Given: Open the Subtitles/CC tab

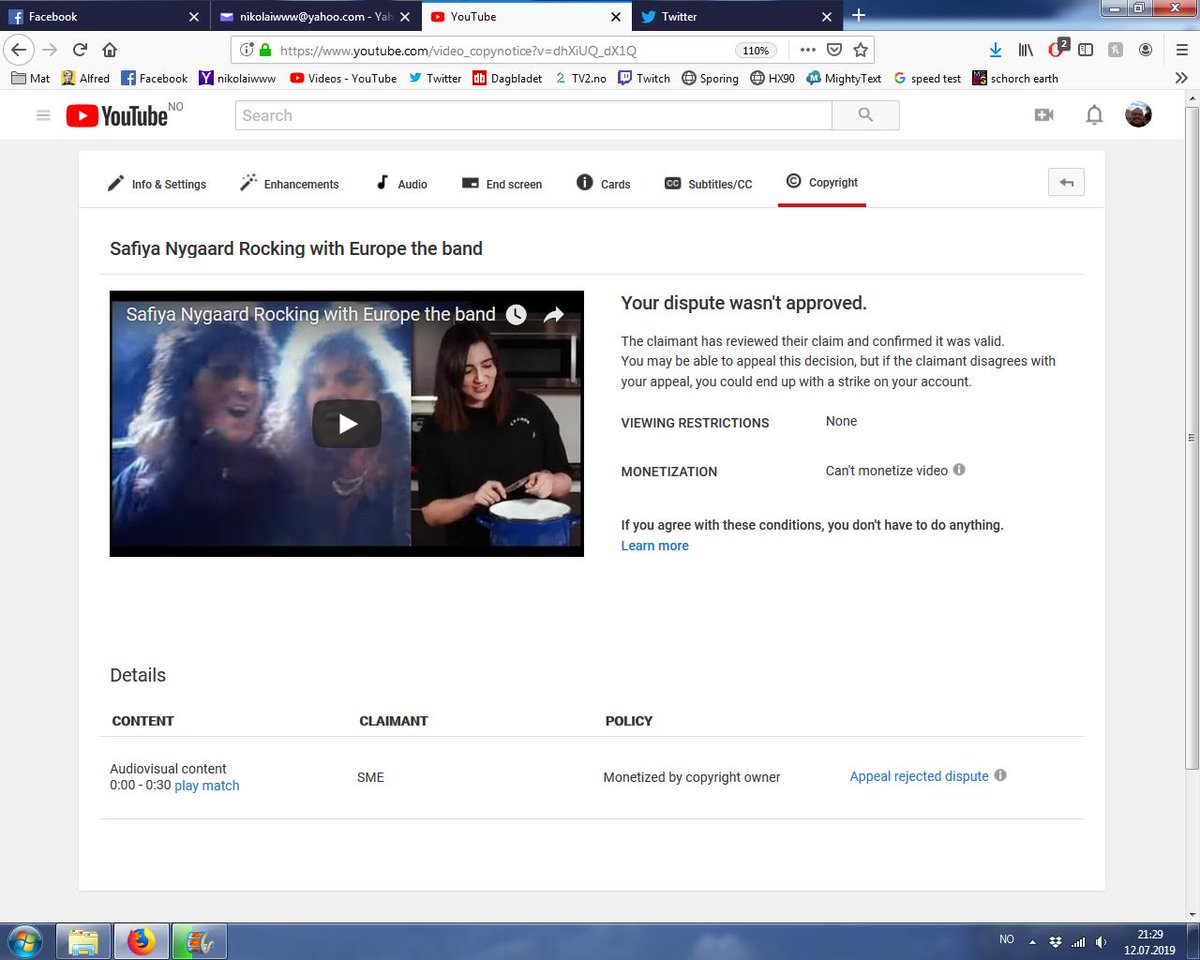Looking at the screenshot, I should (709, 183).
